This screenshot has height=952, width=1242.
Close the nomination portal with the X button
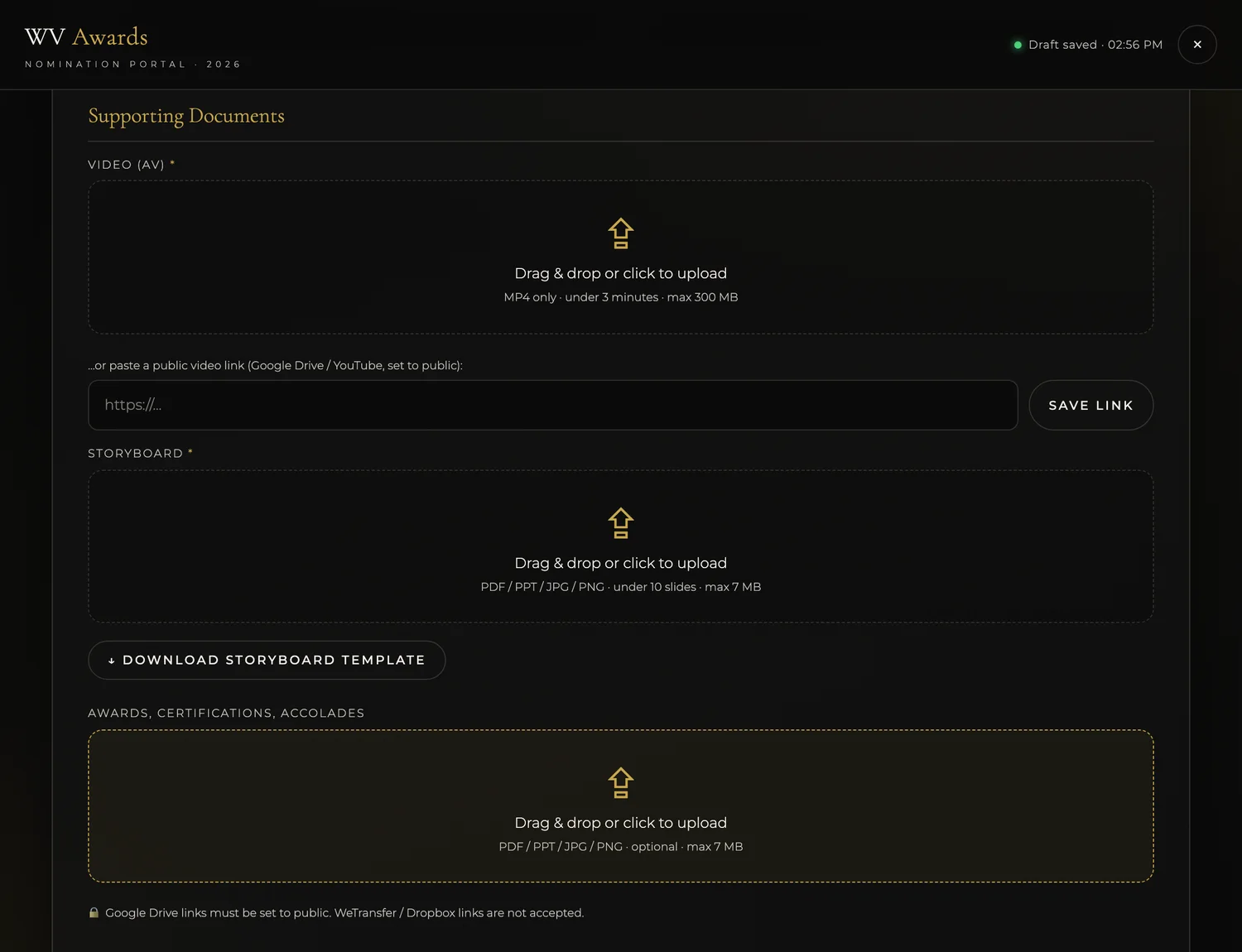[1197, 45]
